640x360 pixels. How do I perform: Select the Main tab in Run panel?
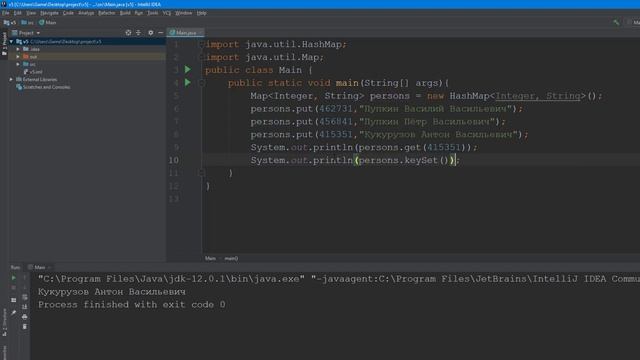click(40, 267)
